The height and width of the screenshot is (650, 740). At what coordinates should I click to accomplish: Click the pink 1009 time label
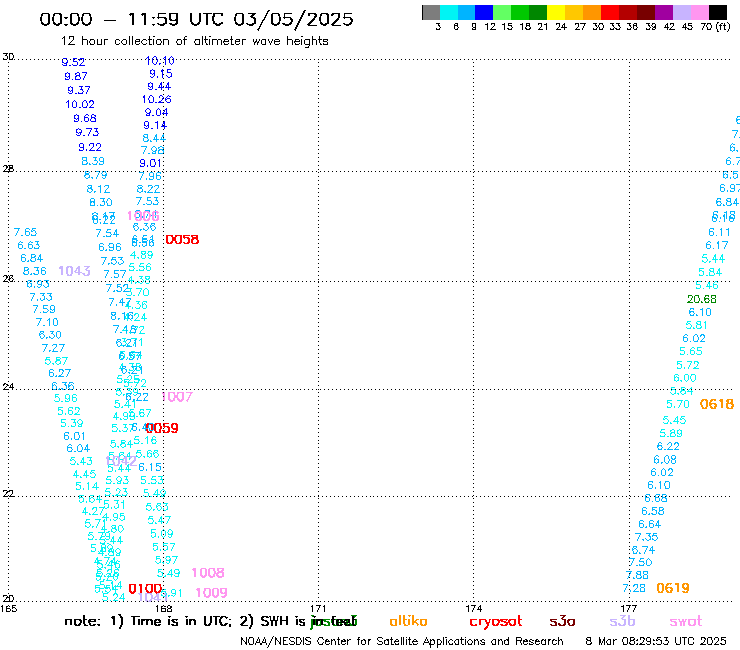[x=211, y=592]
